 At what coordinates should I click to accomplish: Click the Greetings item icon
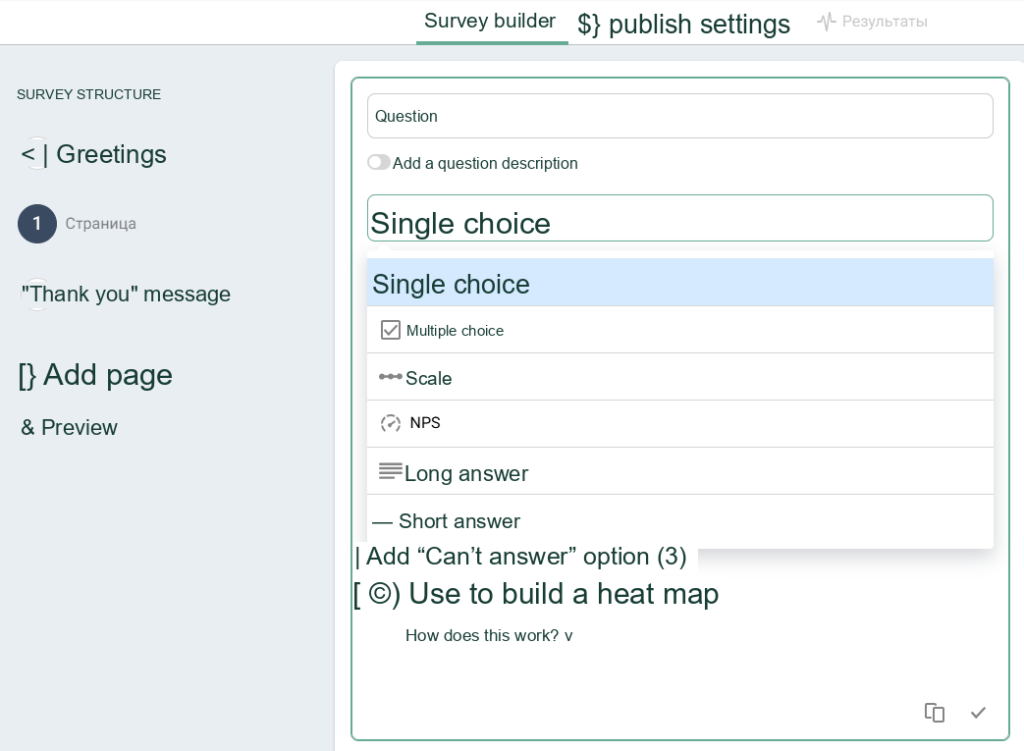click(x=35, y=155)
